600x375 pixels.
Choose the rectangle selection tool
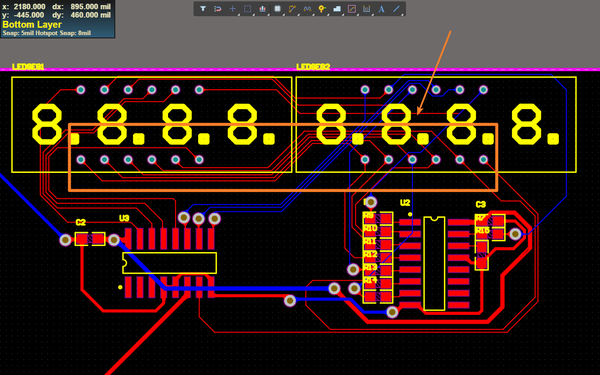[248, 9]
